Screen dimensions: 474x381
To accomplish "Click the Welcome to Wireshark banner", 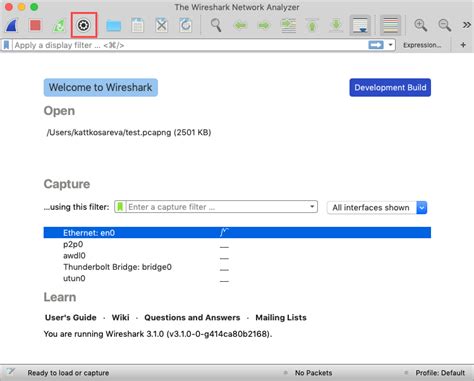I will (x=101, y=87).
